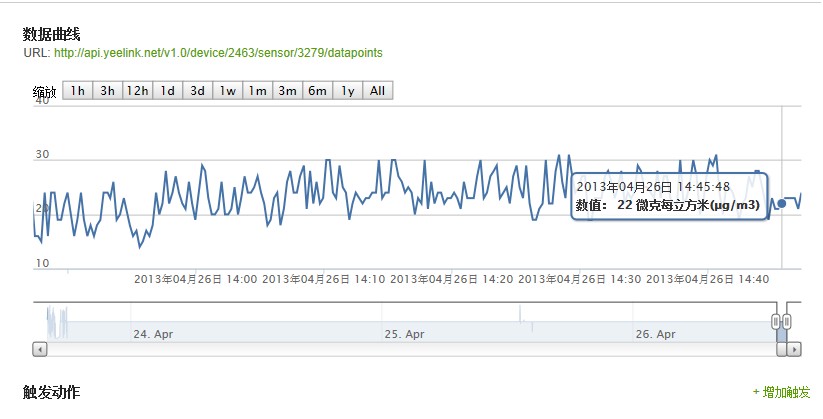Set zoom range to 1y

pos(347,91)
